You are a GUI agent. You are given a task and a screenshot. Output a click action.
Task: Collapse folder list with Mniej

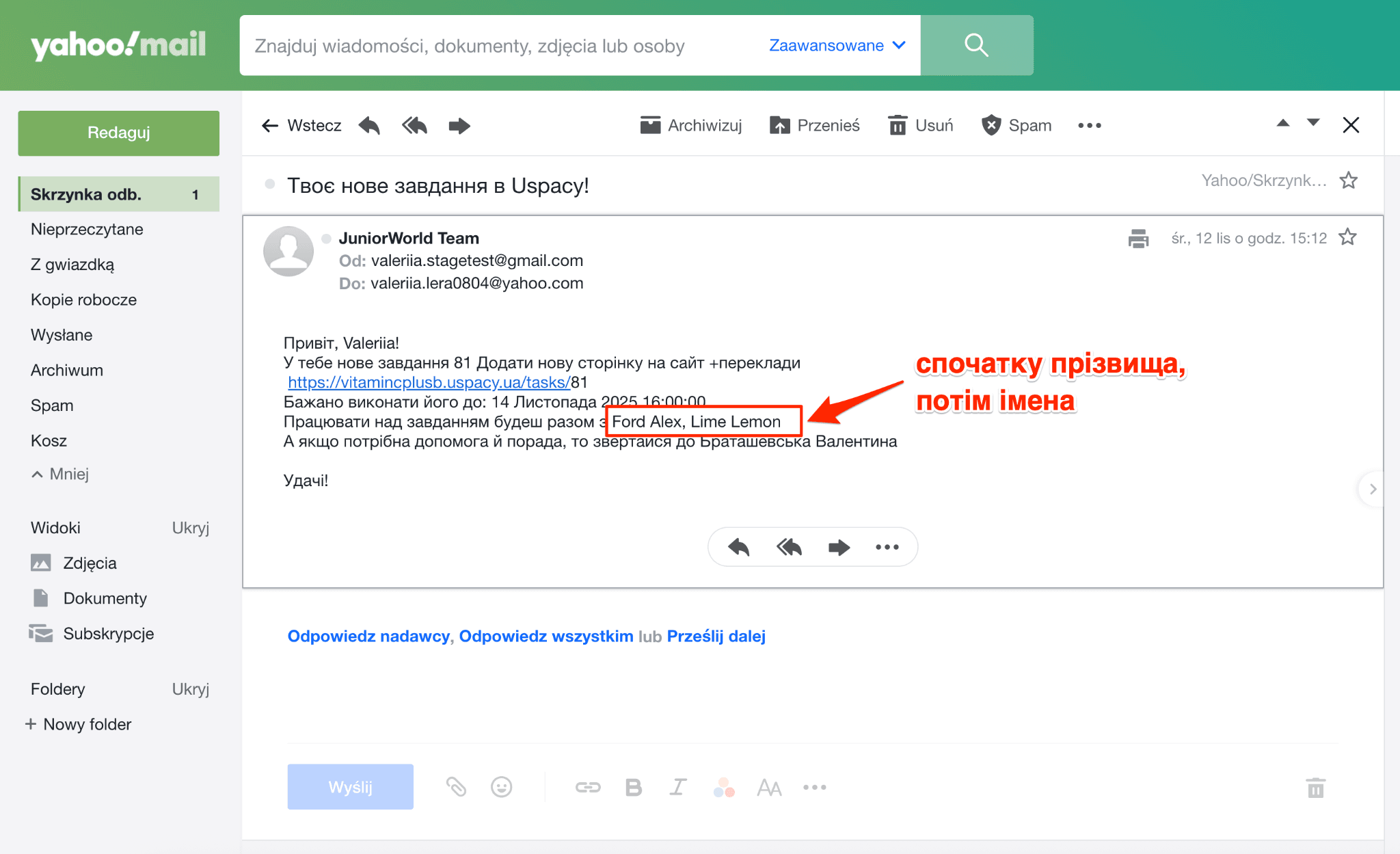60,474
